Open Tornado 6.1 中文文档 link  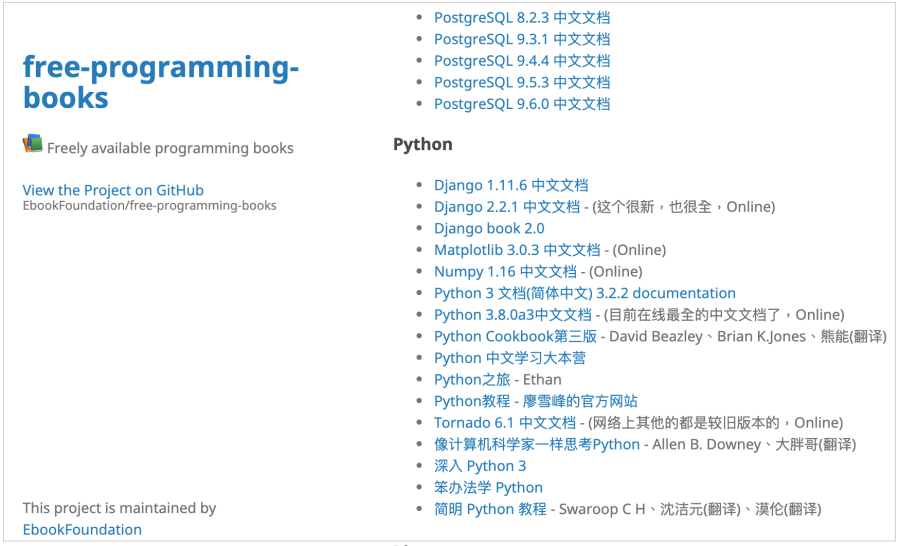click(505, 423)
